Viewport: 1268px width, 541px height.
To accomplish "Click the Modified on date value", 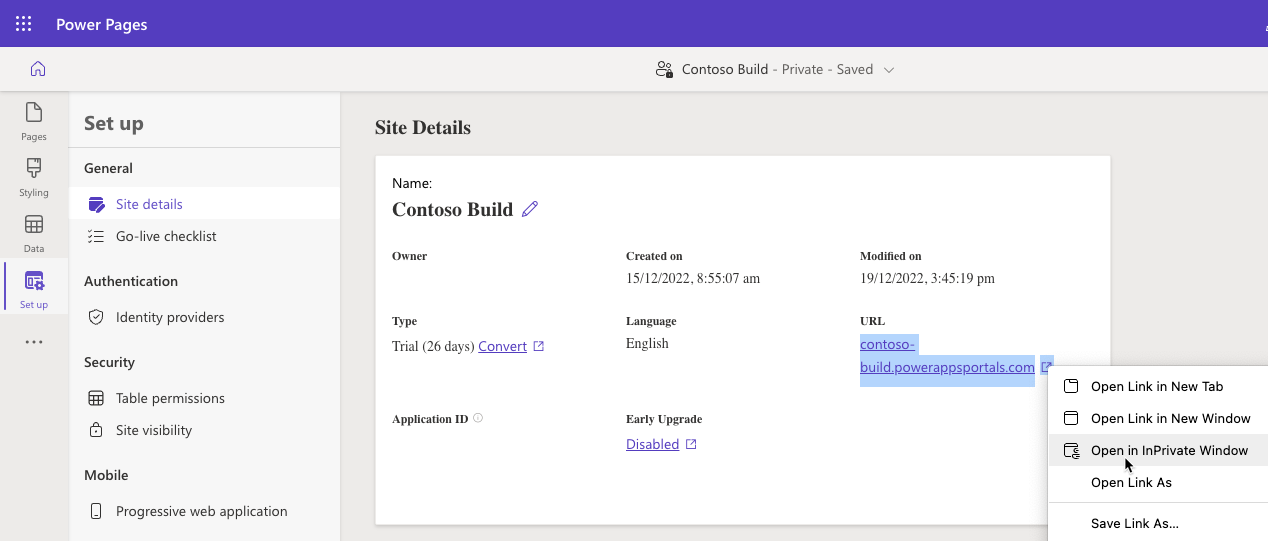I will [x=927, y=278].
